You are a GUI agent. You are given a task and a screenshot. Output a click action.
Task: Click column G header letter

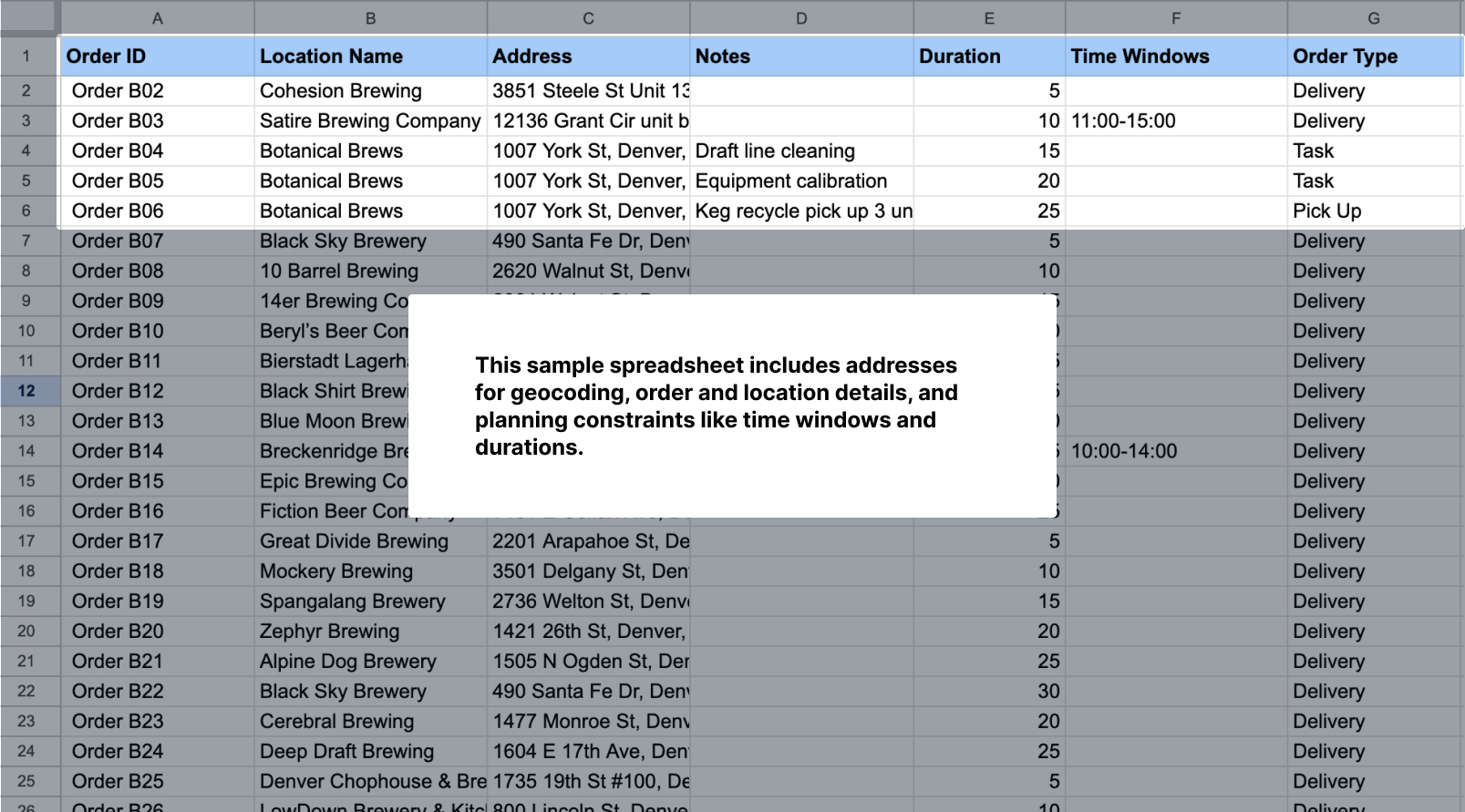coord(1374,18)
